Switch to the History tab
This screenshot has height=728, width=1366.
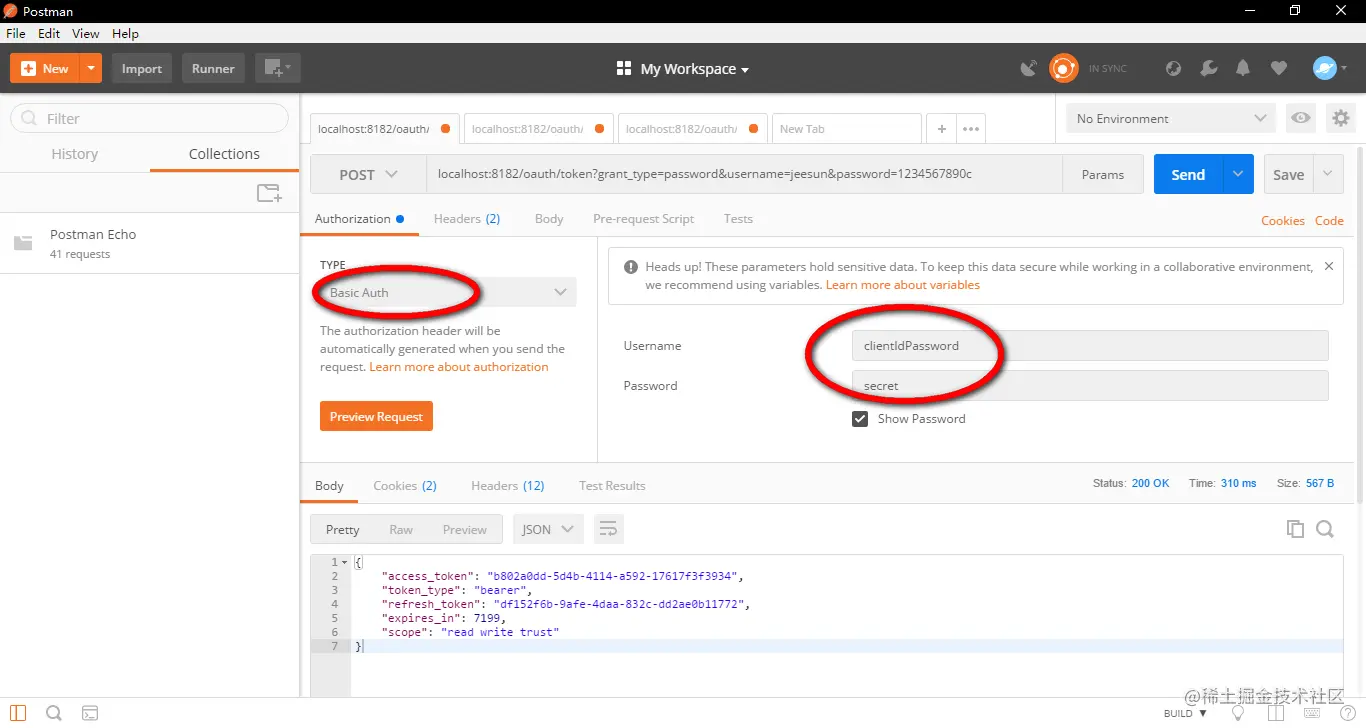(75, 154)
